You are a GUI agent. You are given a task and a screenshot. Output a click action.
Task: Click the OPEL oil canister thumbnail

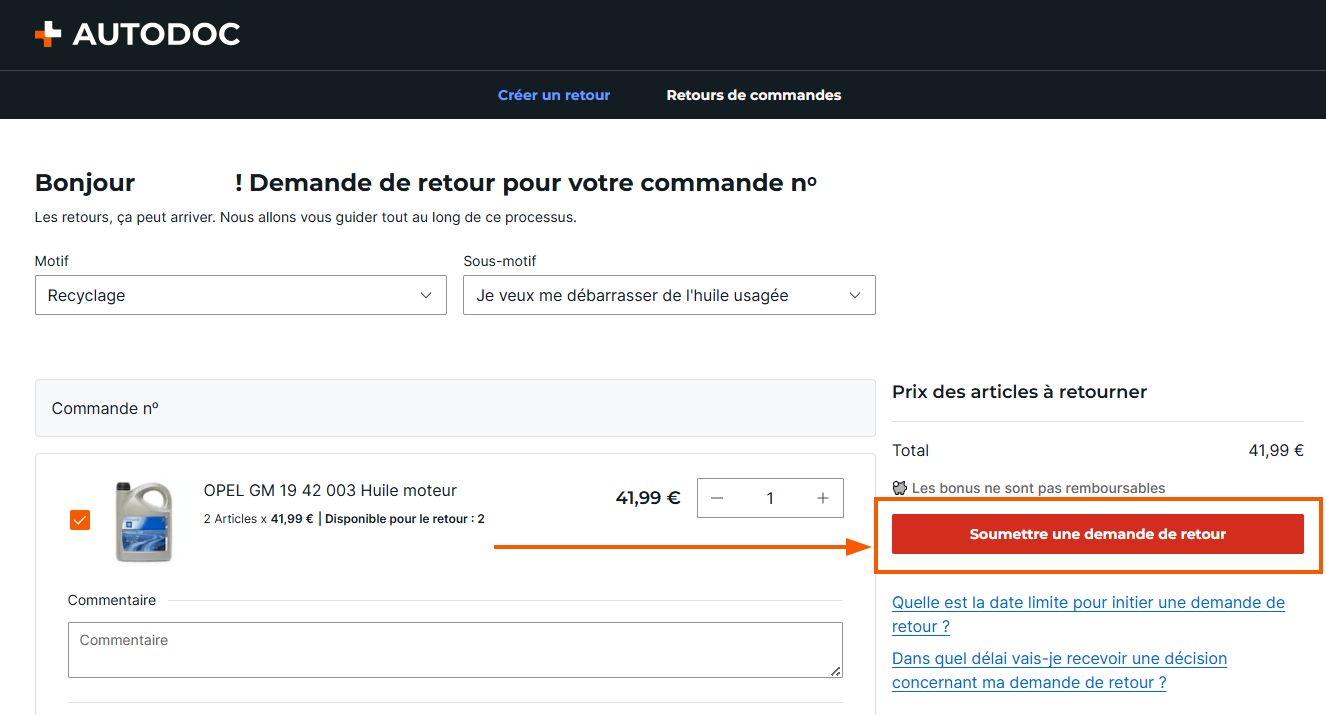(144, 521)
